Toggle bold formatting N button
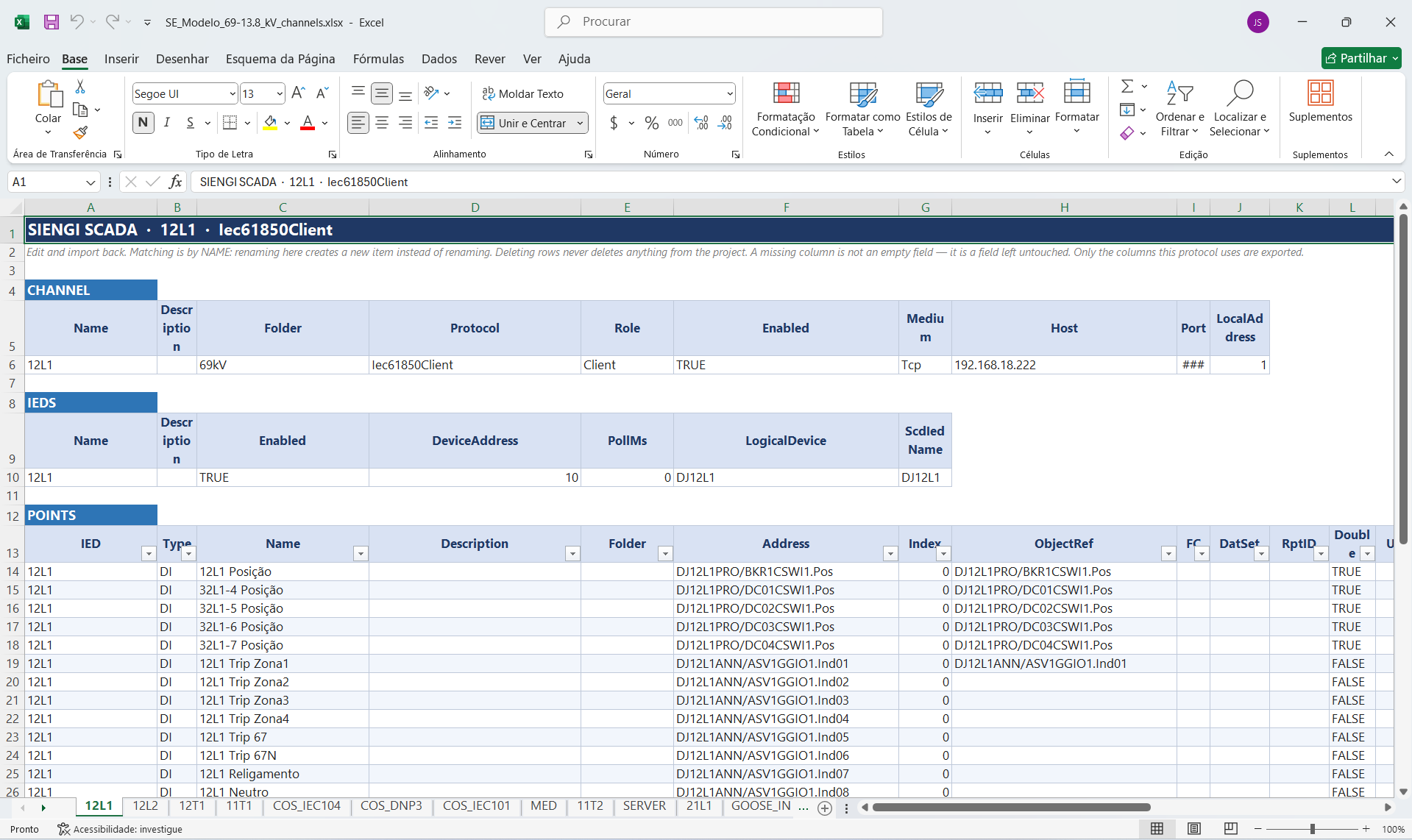Image resolution: width=1412 pixels, height=840 pixels. point(143,123)
